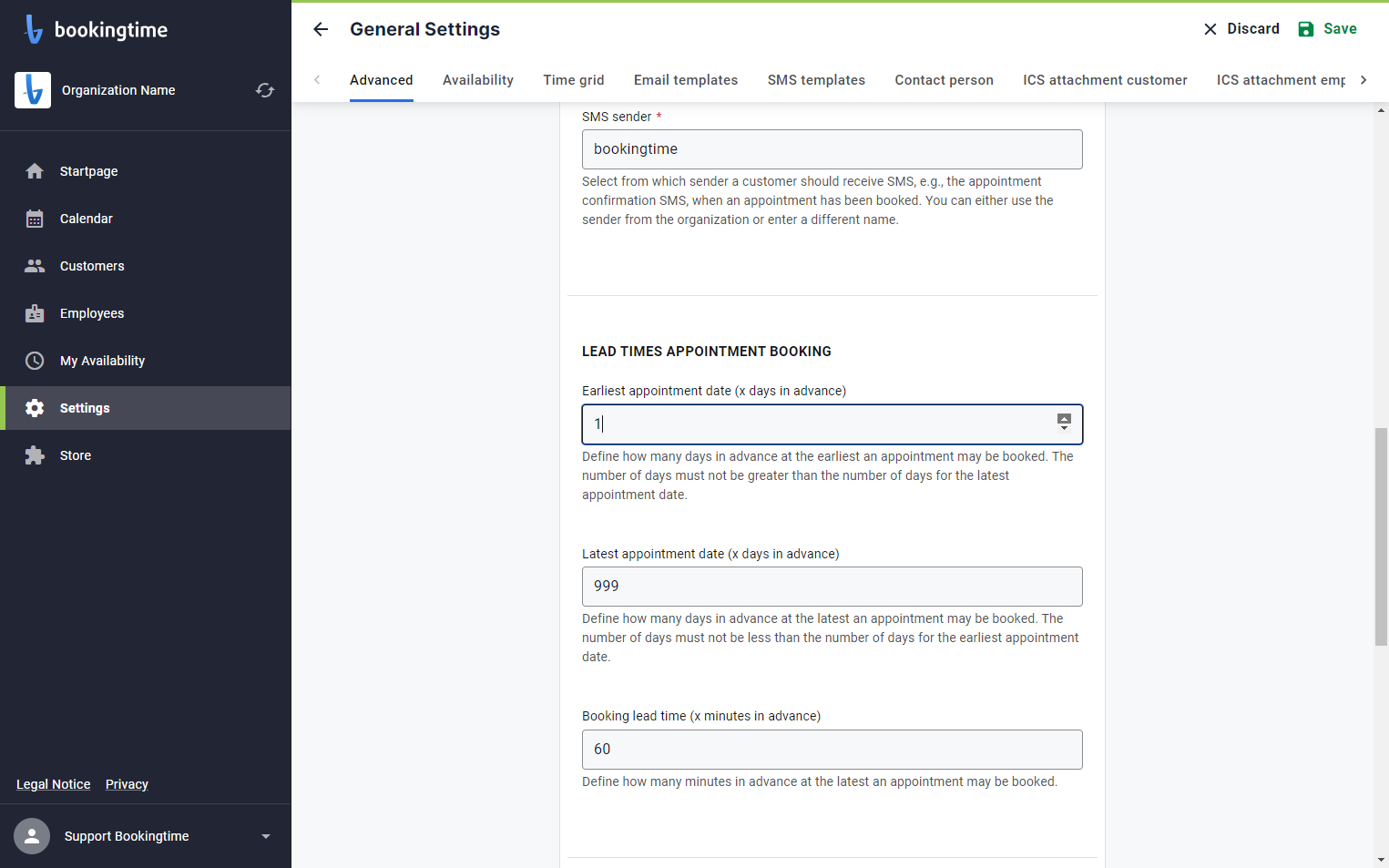The image size is (1389, 868).
Task: Open the Privacy link
Action: [x=127, y=784]
